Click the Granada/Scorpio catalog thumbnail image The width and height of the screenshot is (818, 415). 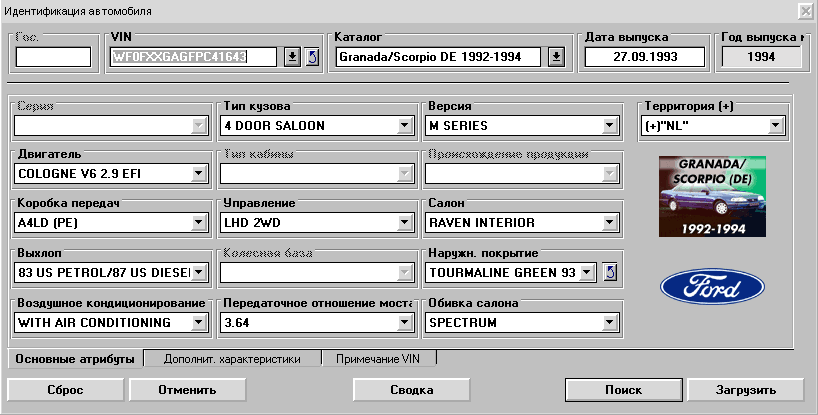[x=712, y=195]
